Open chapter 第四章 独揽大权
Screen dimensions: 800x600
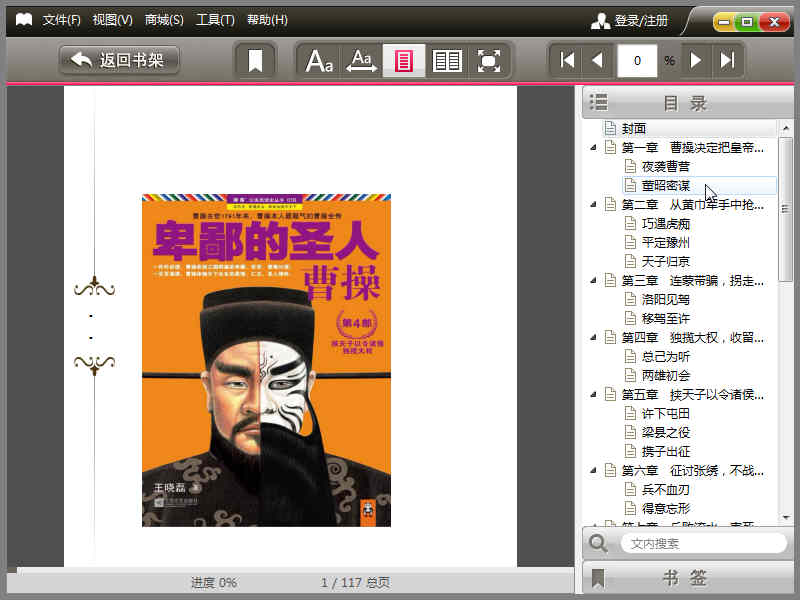pos(692,338)
